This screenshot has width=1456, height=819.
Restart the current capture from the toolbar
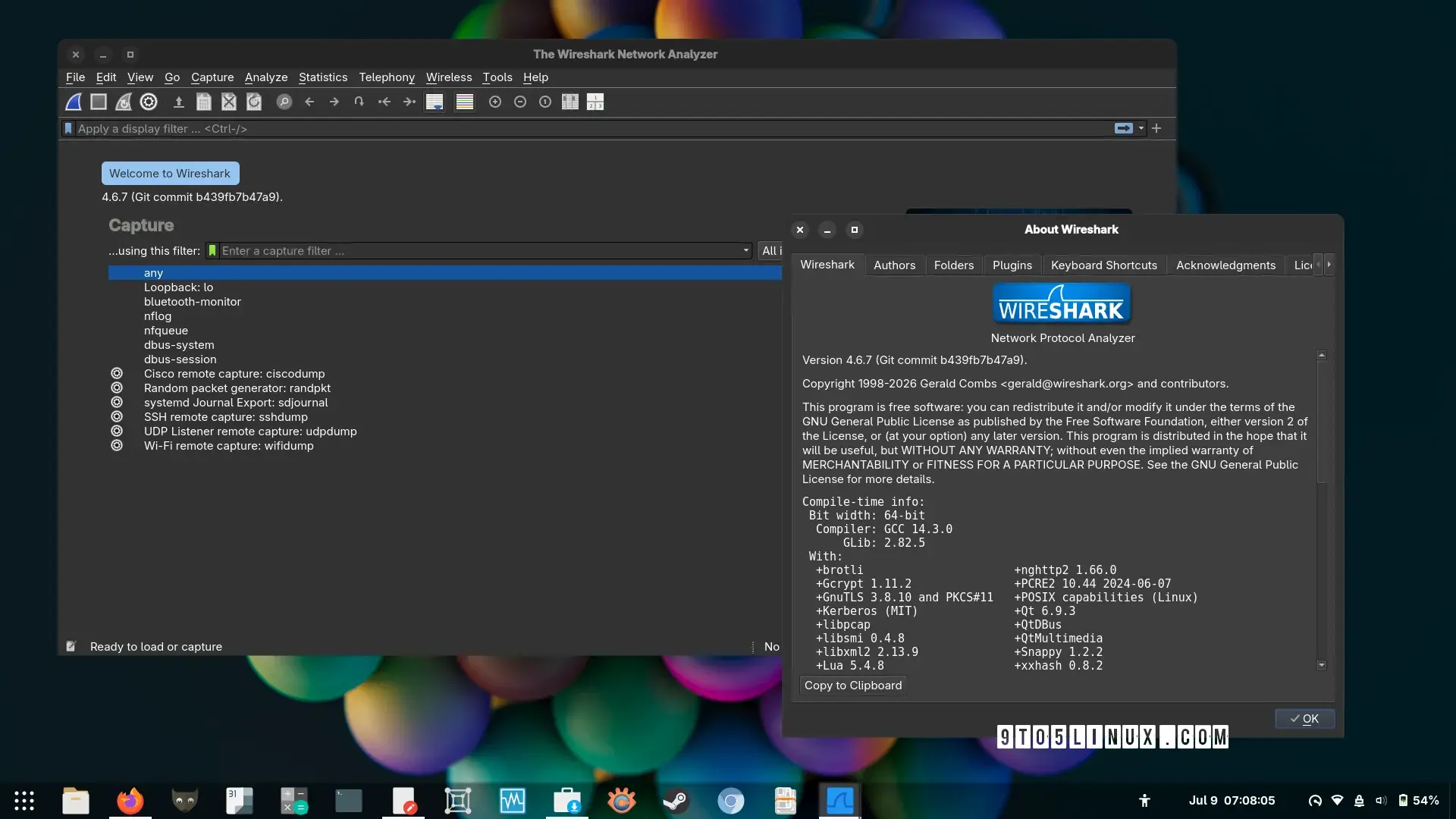[124, 102]
